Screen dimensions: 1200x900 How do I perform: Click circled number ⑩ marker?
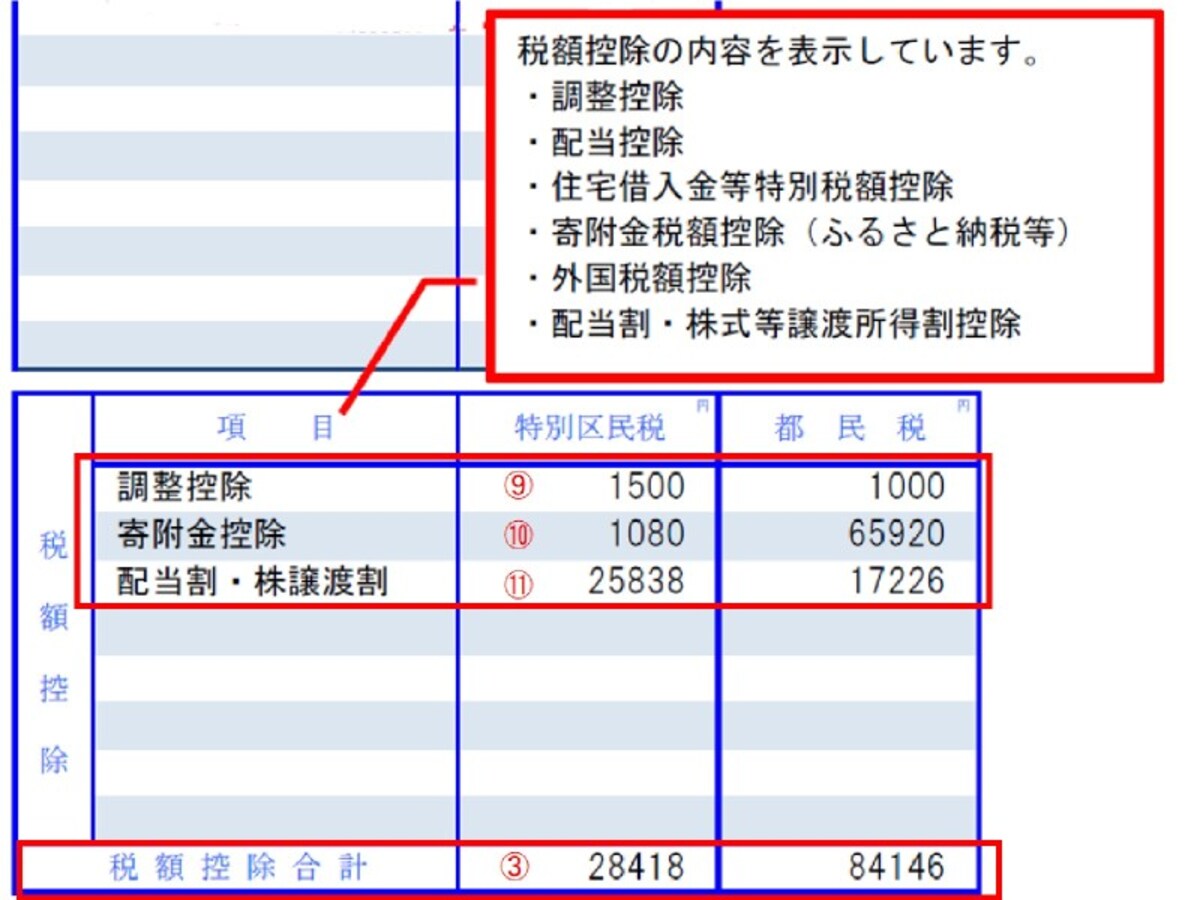coord(519,535)
